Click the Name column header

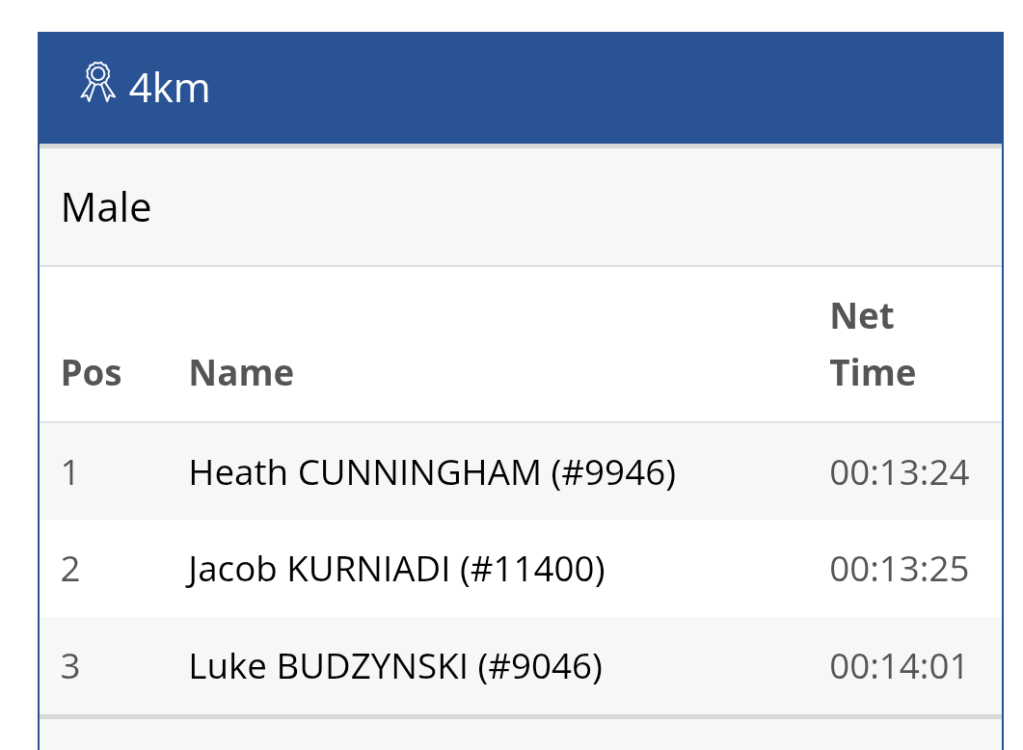coord(241,373)
